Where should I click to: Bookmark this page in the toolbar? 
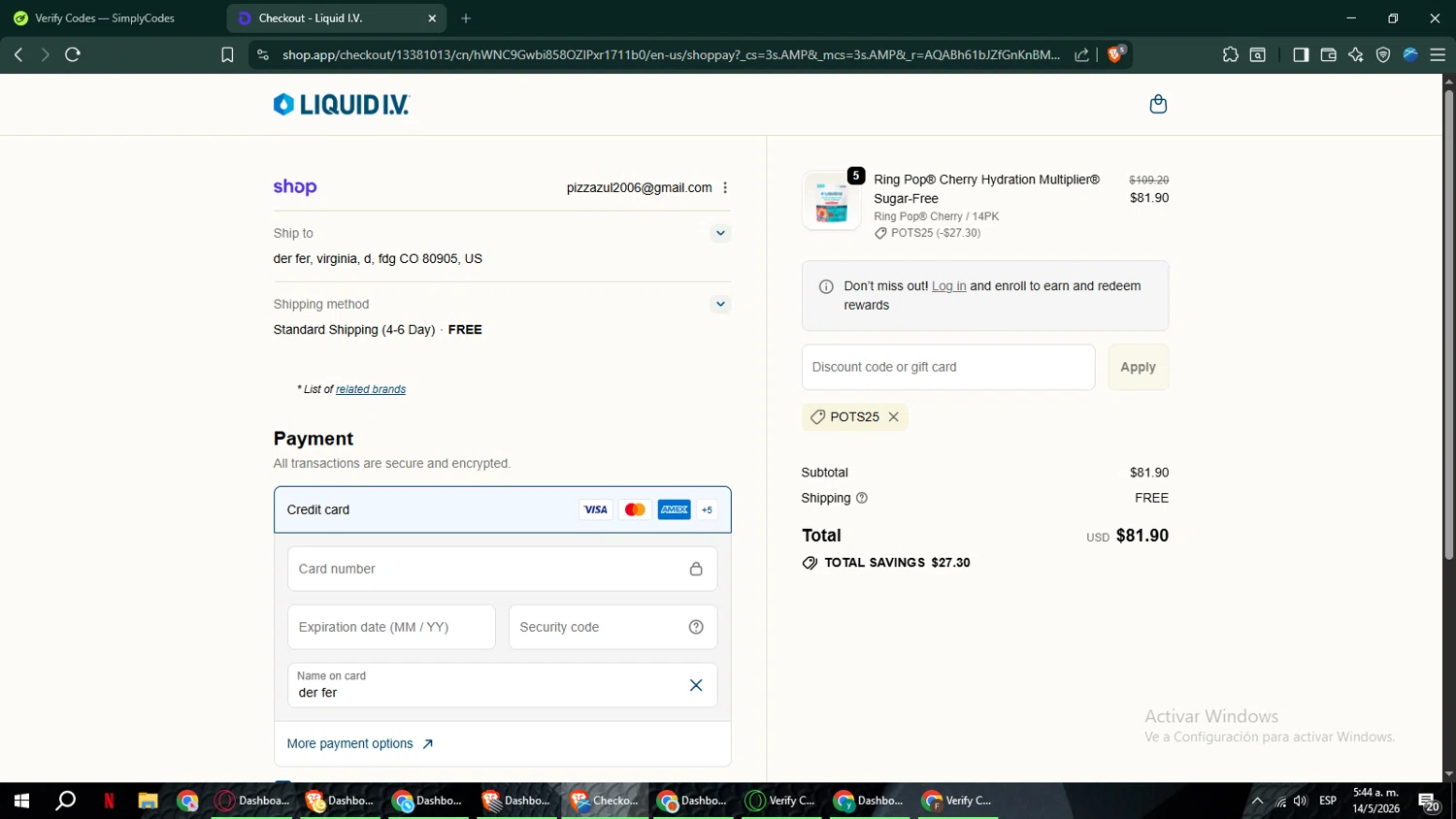227,54
